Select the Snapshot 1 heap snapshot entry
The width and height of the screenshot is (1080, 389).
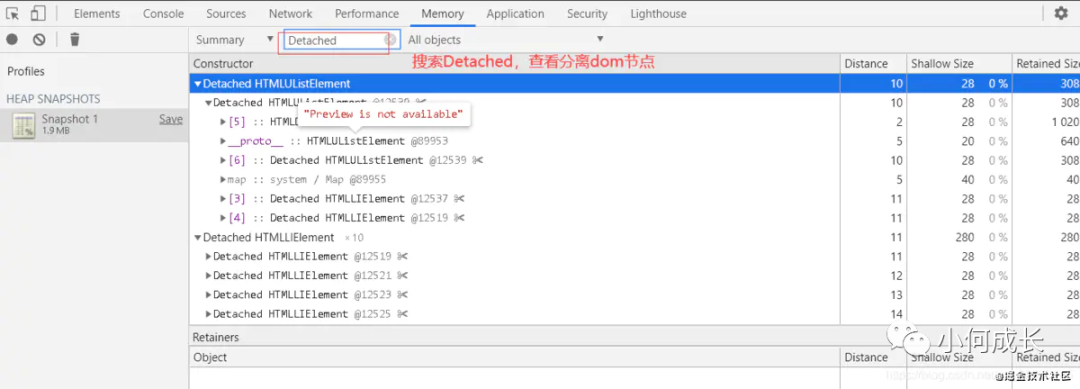tap(94, 124)
